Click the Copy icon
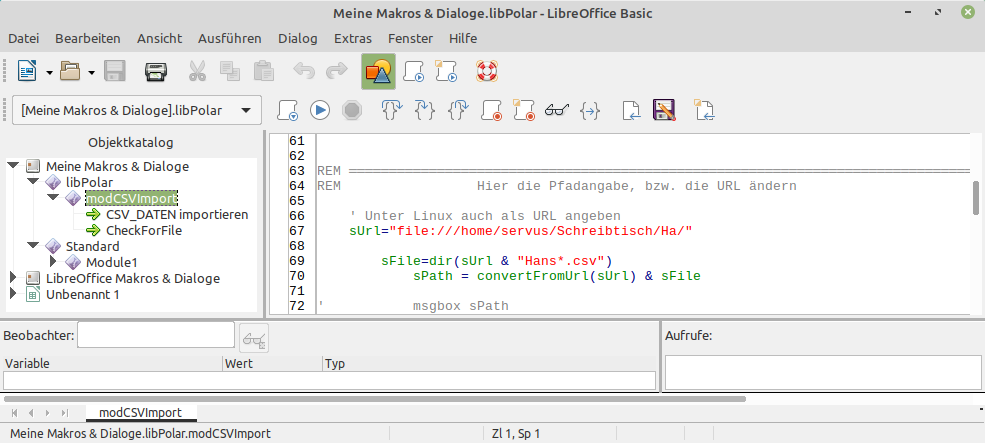The height and width of the screenshot is (443, 985). (x=229, y=72)
